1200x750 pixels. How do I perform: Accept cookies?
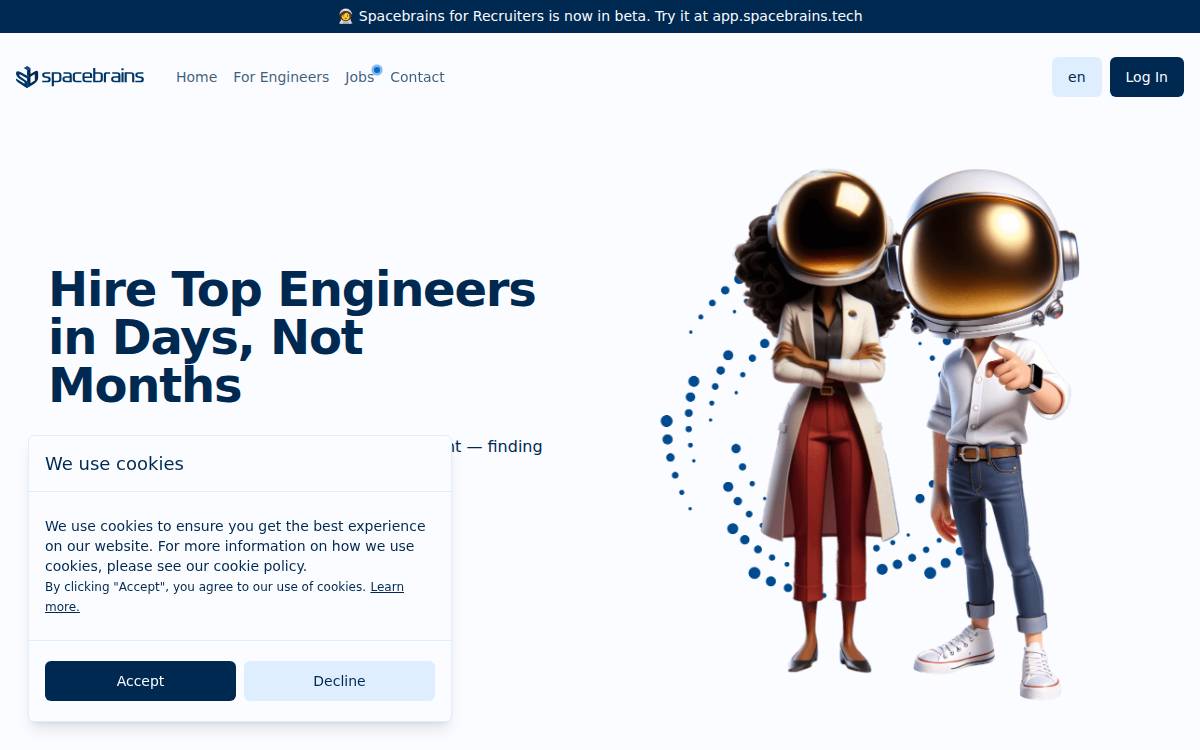pyautogui.click(x=140, y=681)
